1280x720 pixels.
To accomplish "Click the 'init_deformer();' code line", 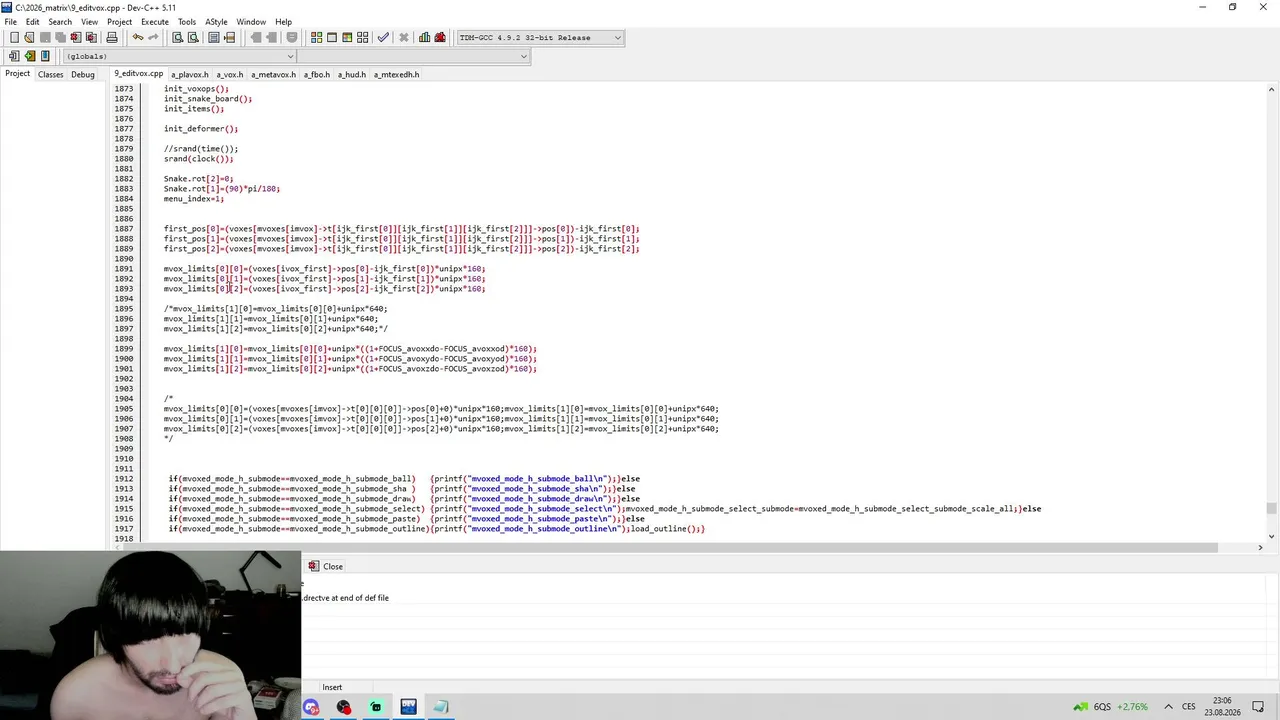I will pos(201,129).
